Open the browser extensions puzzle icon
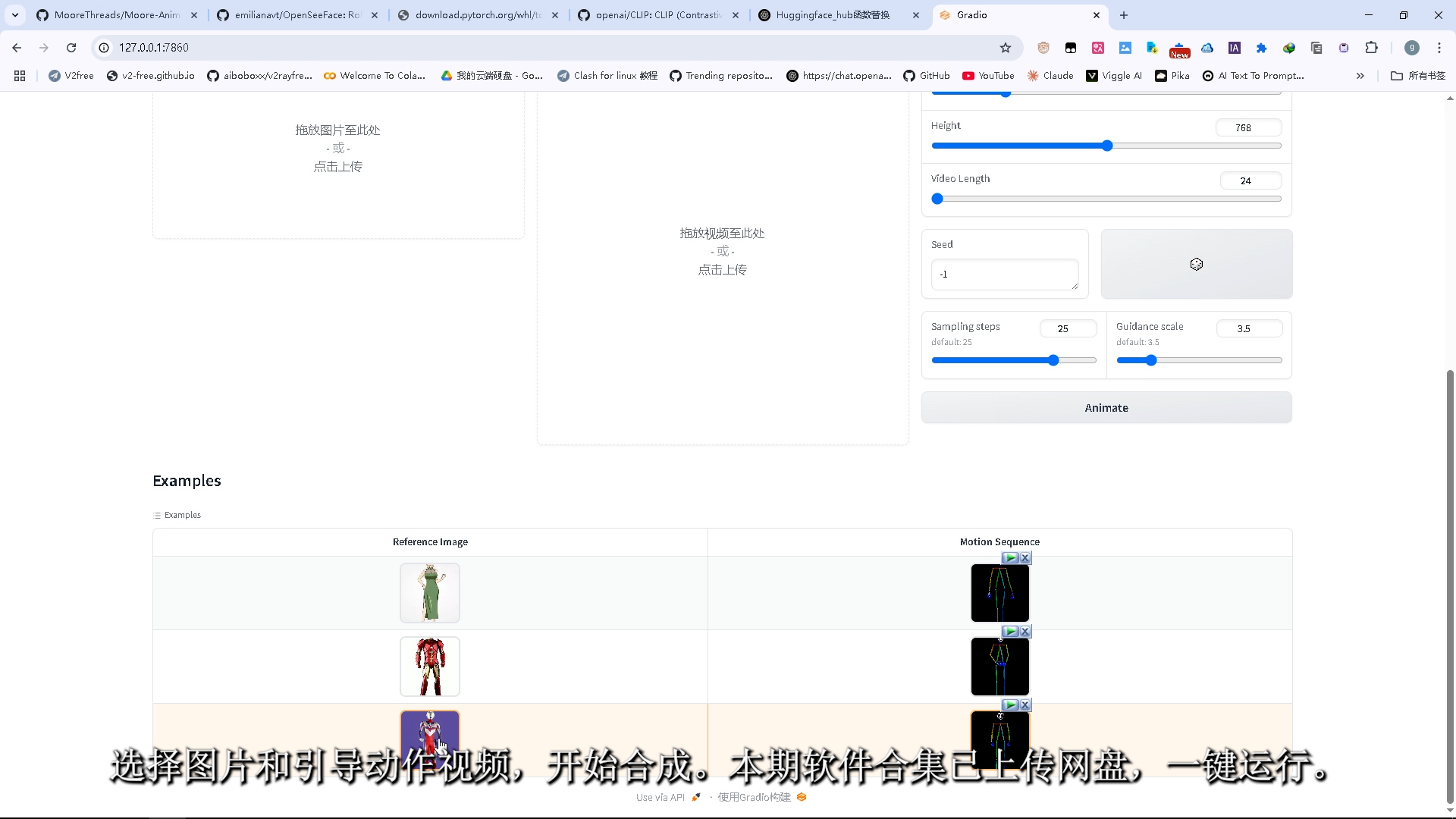This screenshot has width=1456, height=819. tap(1371, 48)
